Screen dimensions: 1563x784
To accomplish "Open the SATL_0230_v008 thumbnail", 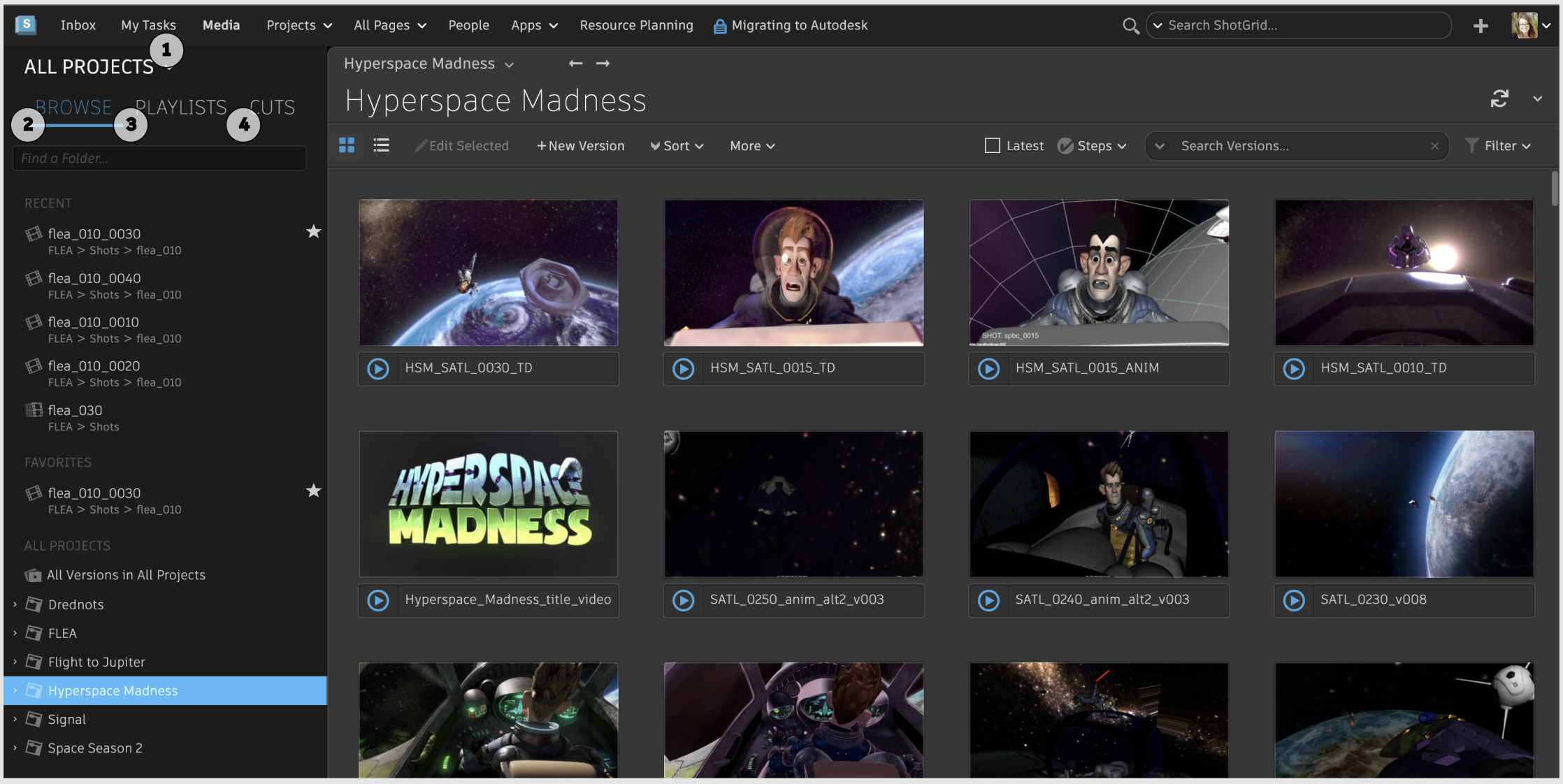I will pos(1404,504).
